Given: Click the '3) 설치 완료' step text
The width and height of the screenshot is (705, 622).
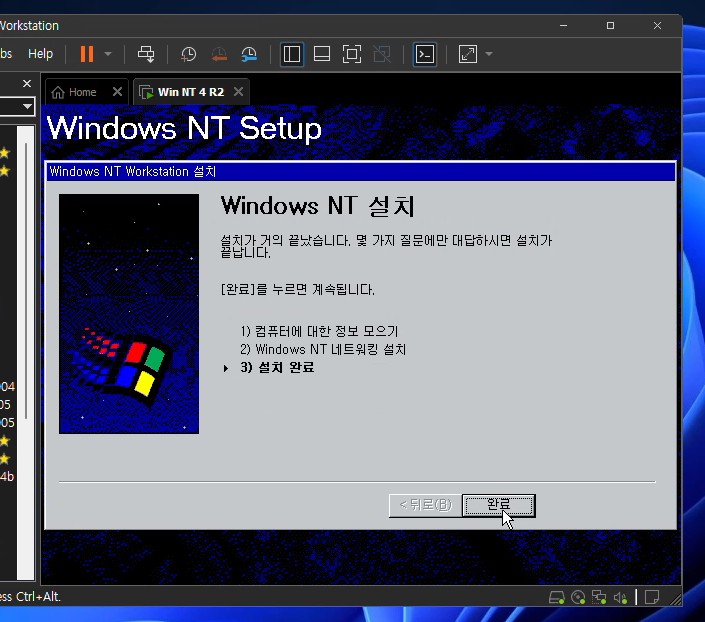Looking at the screenshot, I should pyautogui.click(x=277, y=367).
